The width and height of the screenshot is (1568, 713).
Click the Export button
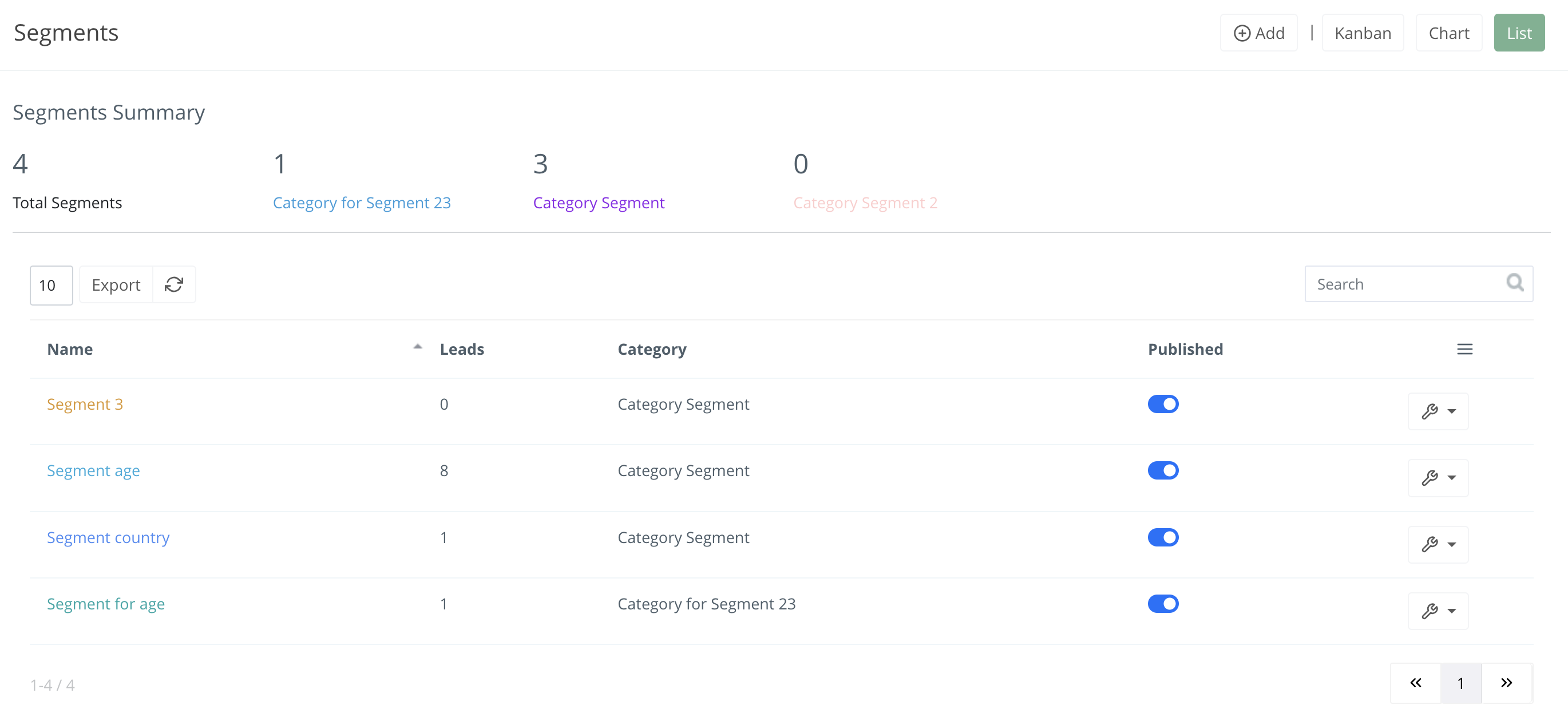[116, 284]
